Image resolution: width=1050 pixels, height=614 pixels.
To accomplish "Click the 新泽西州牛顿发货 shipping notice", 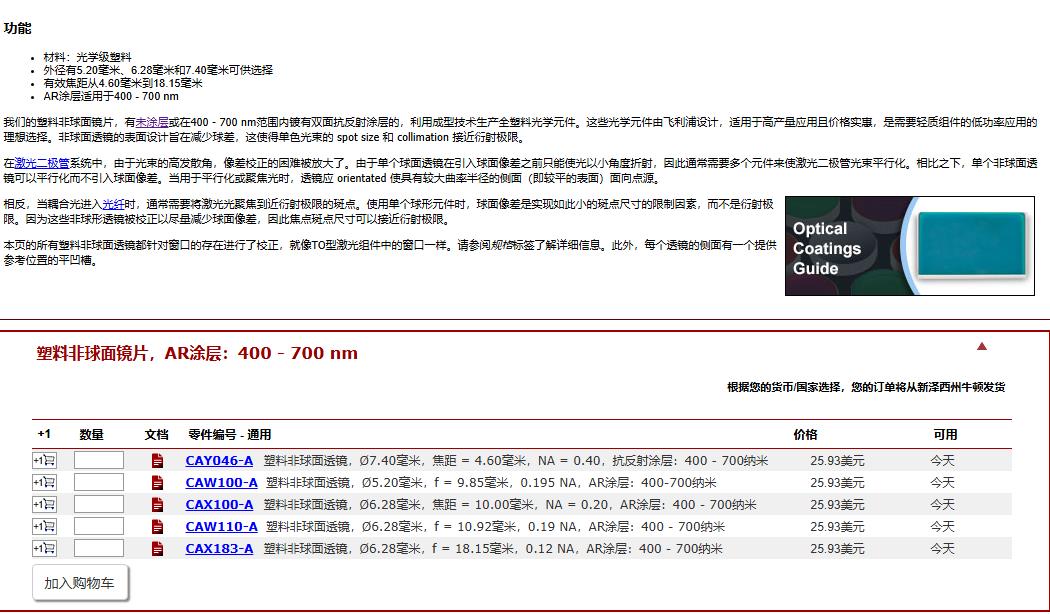I will (x=866, y=387).
